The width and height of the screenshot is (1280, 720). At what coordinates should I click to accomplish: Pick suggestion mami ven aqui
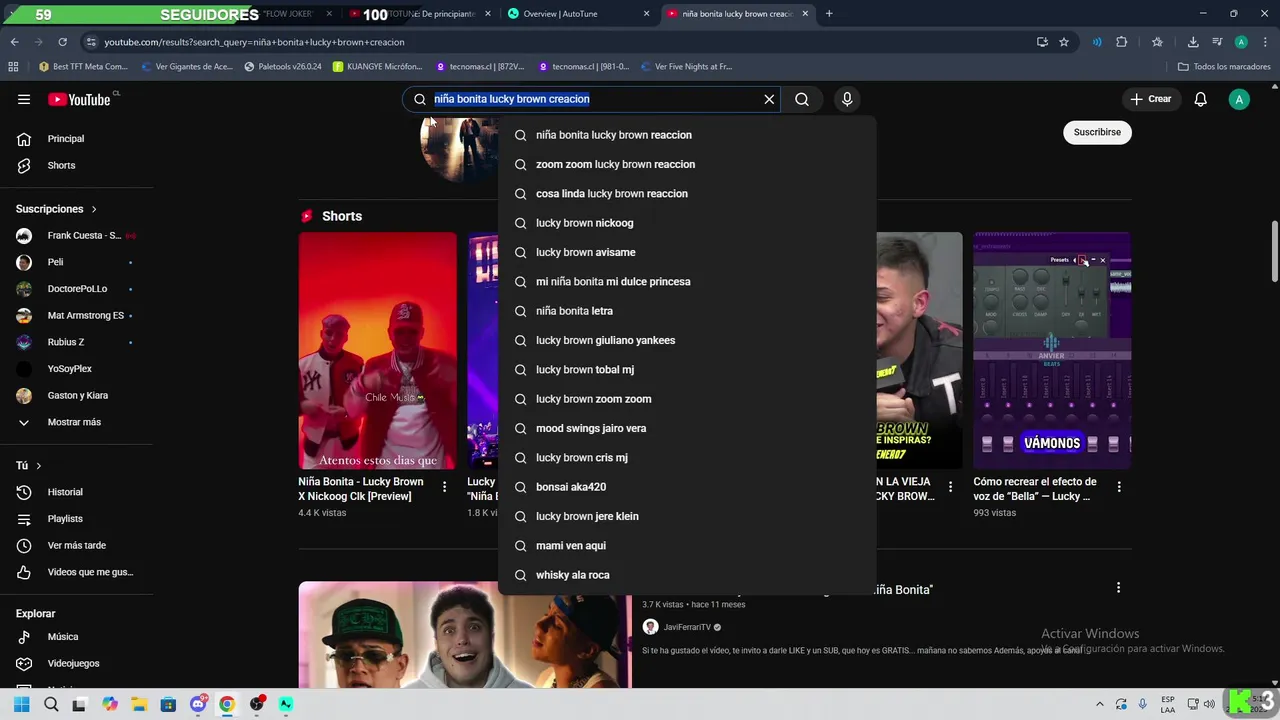tap(687, 546)
